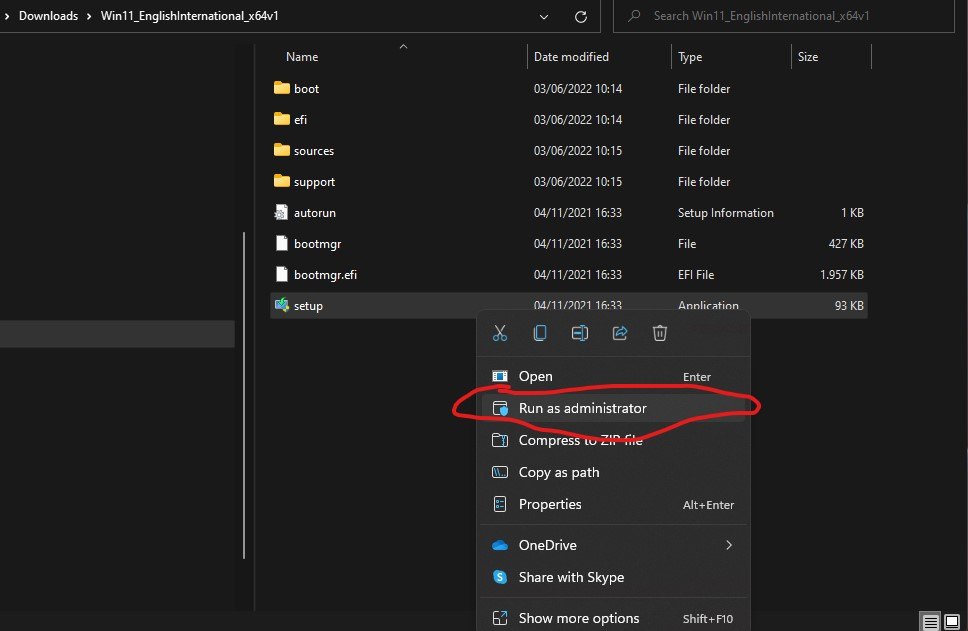Select Show more options
This screenshot has width=968, height=631.
pyautogui.click(x=613, y=618)
